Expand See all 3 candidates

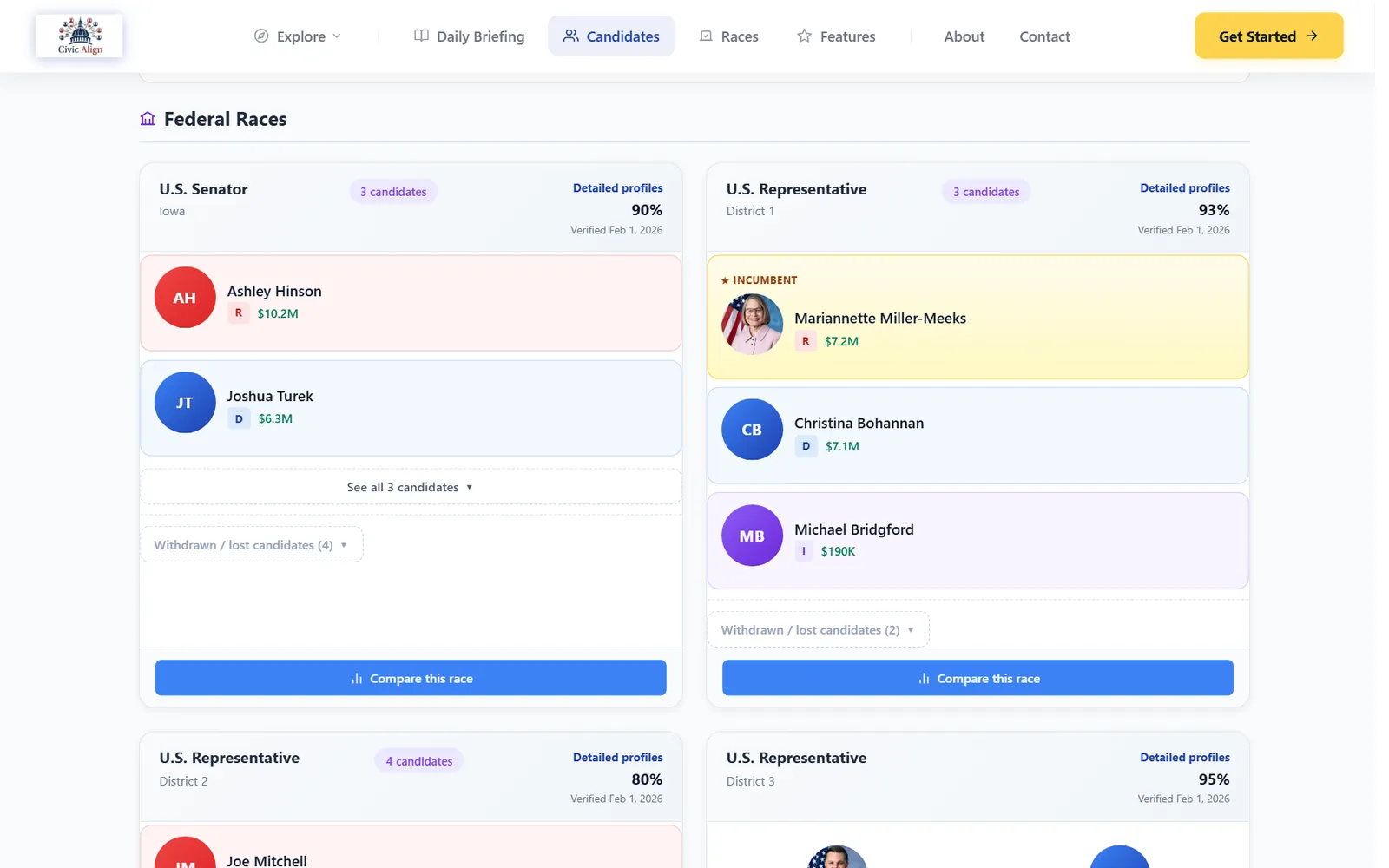click(411, 487)
